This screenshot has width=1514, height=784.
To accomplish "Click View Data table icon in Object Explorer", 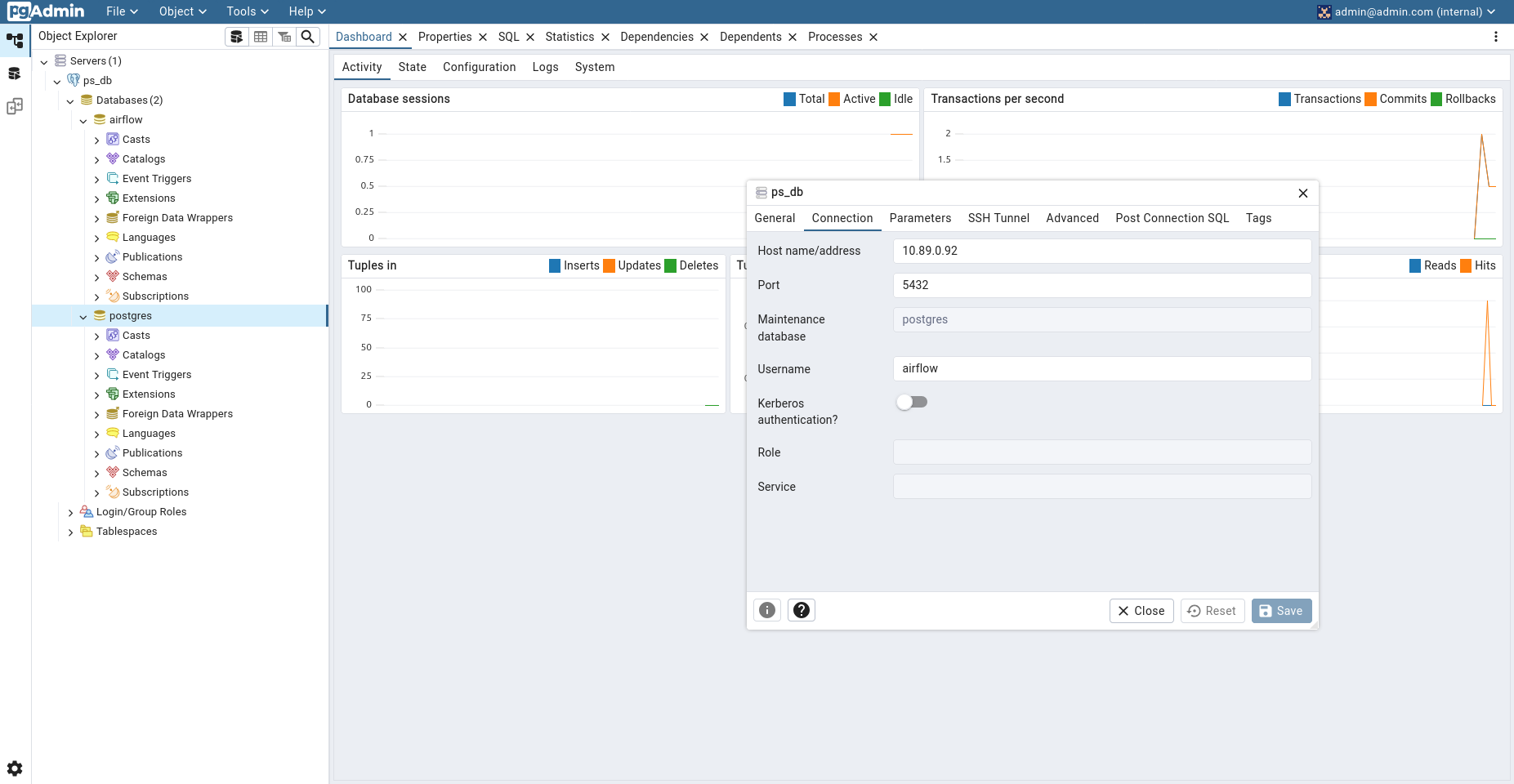I will [261, 37].
